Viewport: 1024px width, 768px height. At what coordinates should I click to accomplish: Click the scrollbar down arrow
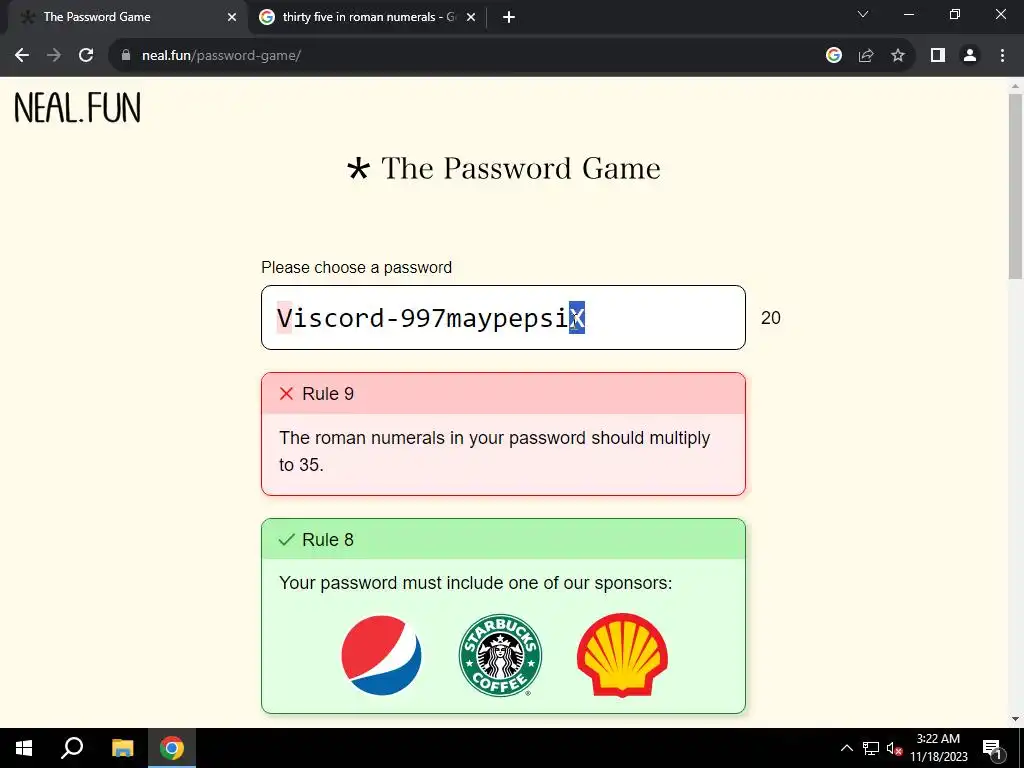coord(1016,719)
